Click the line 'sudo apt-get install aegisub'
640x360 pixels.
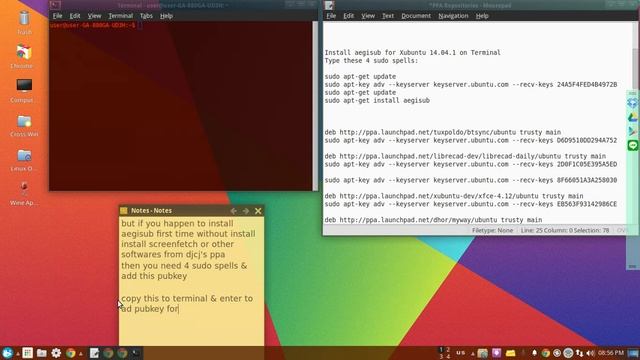[x=377, y=100]
